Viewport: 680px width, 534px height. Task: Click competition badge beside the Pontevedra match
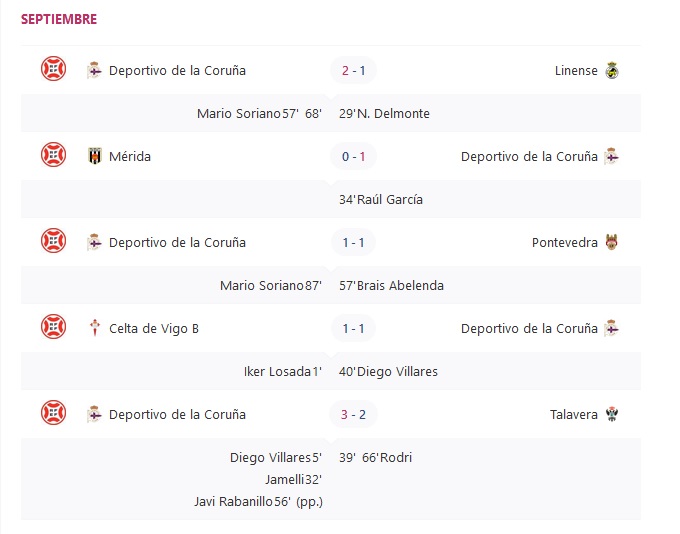tap(53, 242)
